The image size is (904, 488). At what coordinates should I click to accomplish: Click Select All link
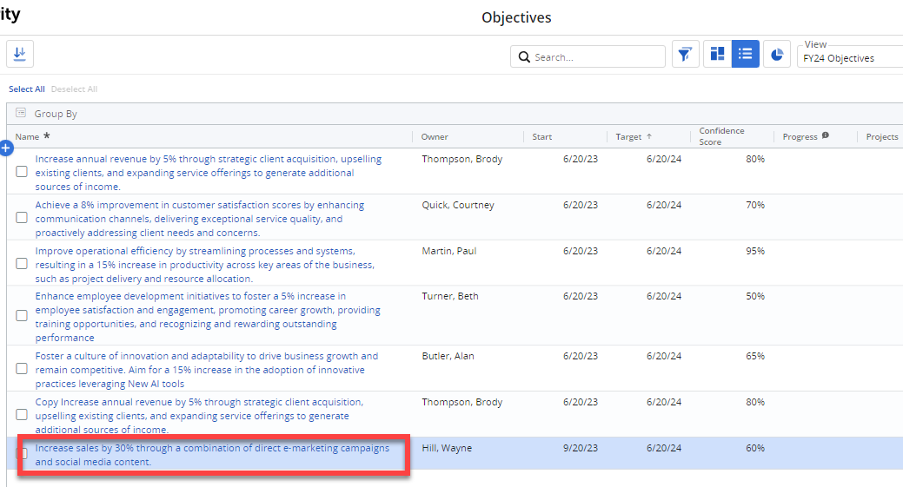point(27,89)
